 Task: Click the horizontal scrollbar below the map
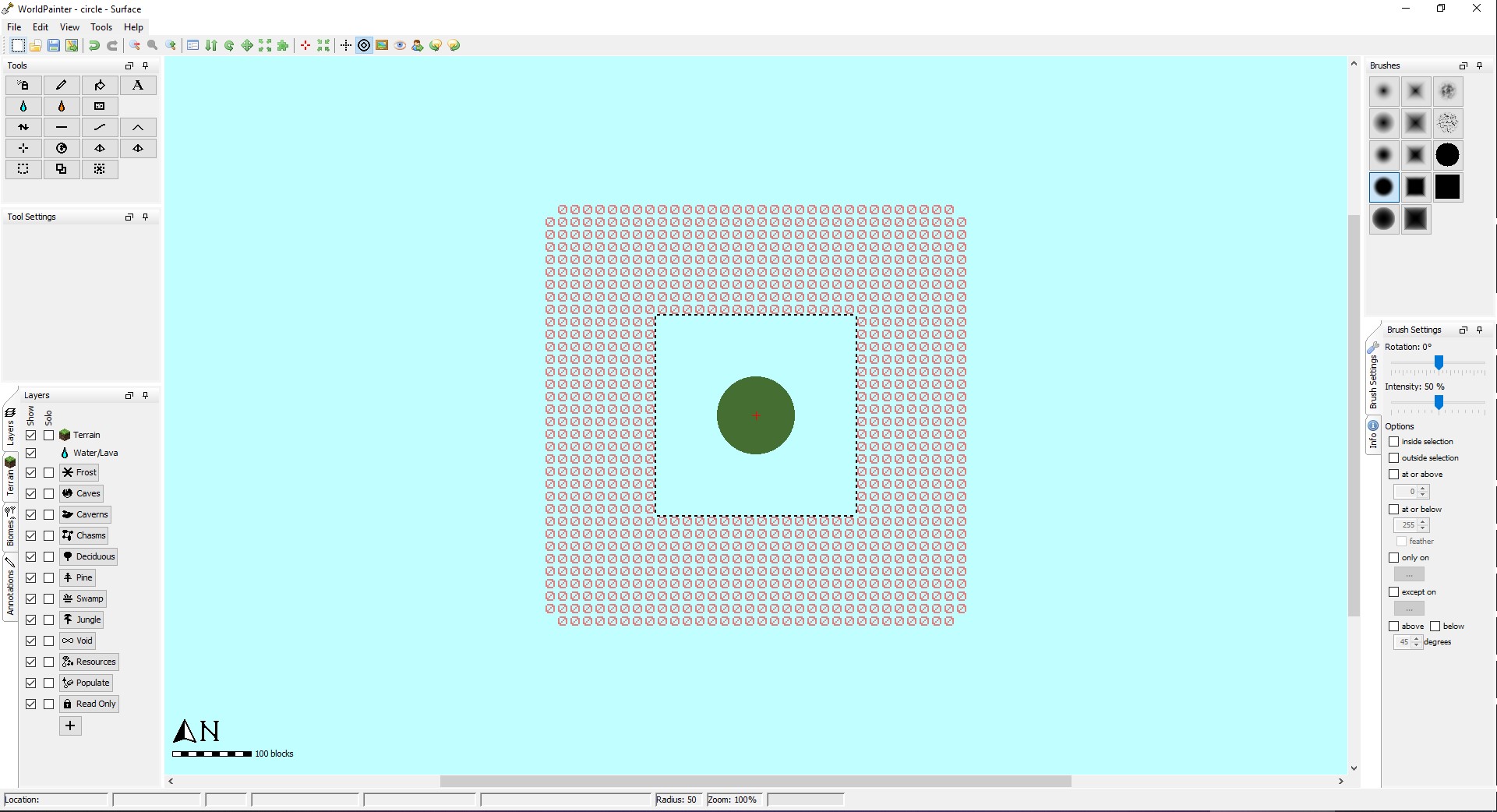tap(756, 782)
